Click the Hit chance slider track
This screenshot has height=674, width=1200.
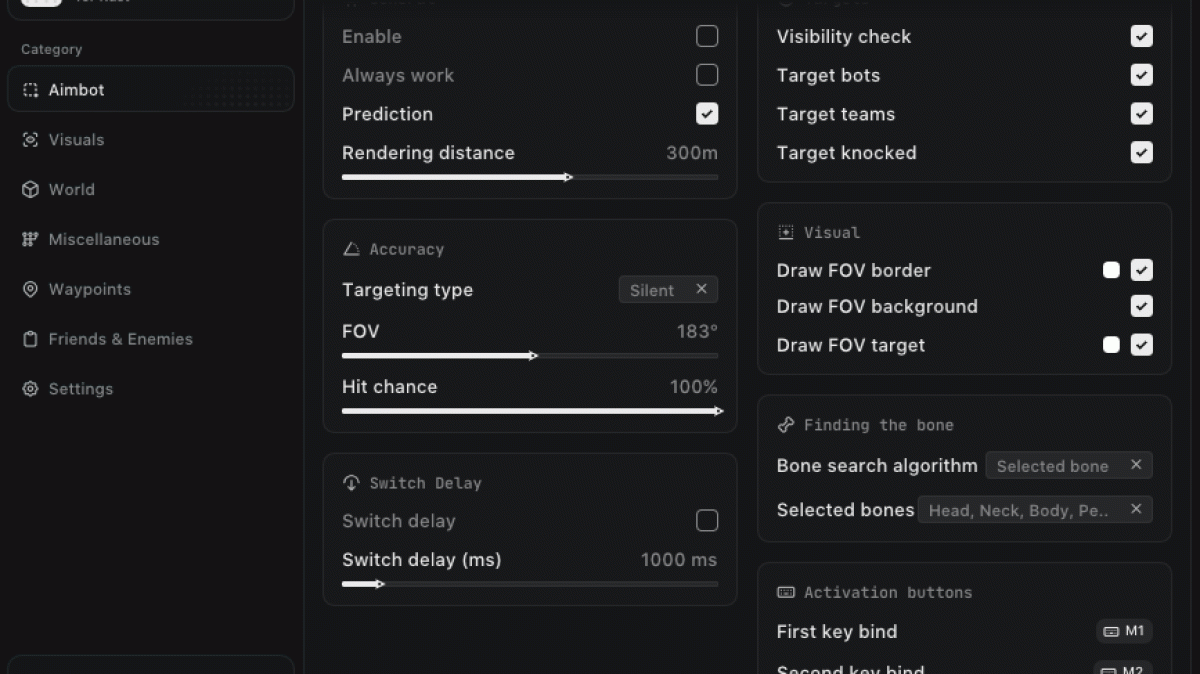(x=530, y=411)
